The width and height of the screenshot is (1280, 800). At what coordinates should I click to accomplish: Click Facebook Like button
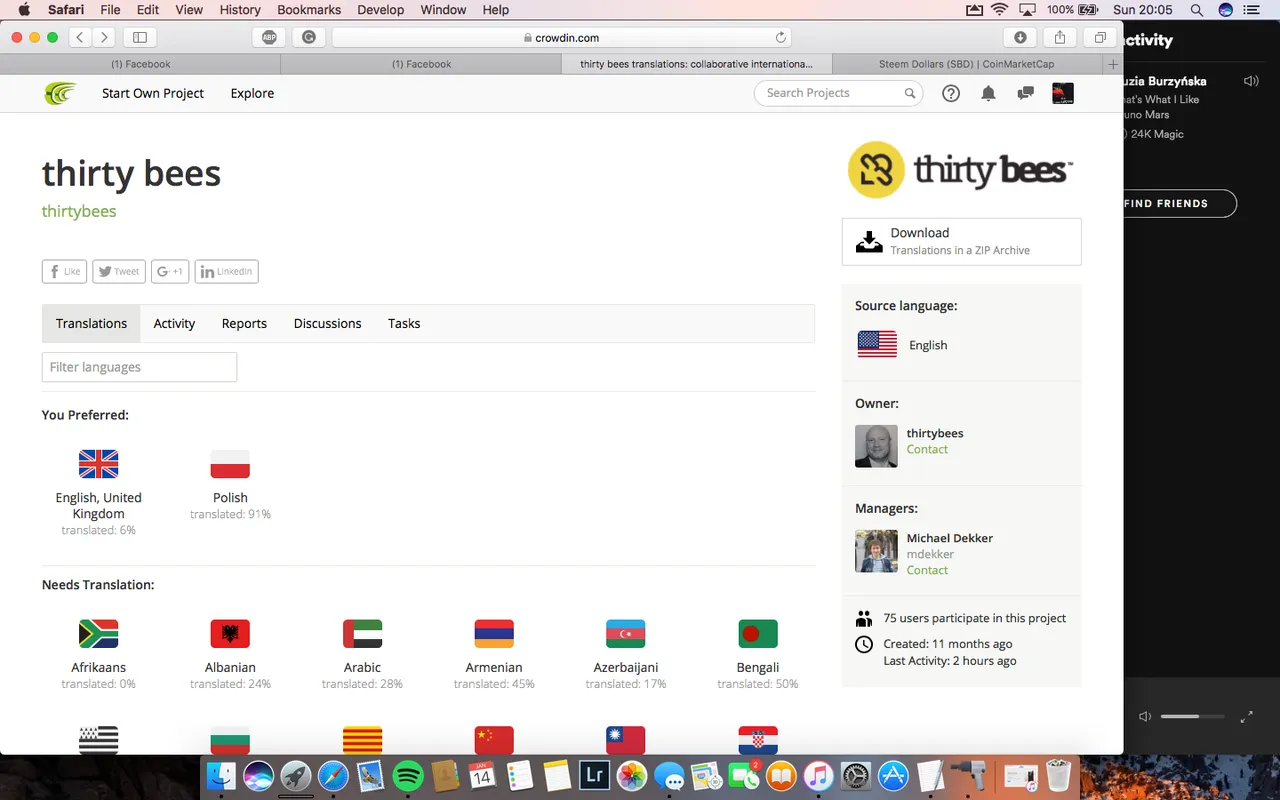(64, 271)
